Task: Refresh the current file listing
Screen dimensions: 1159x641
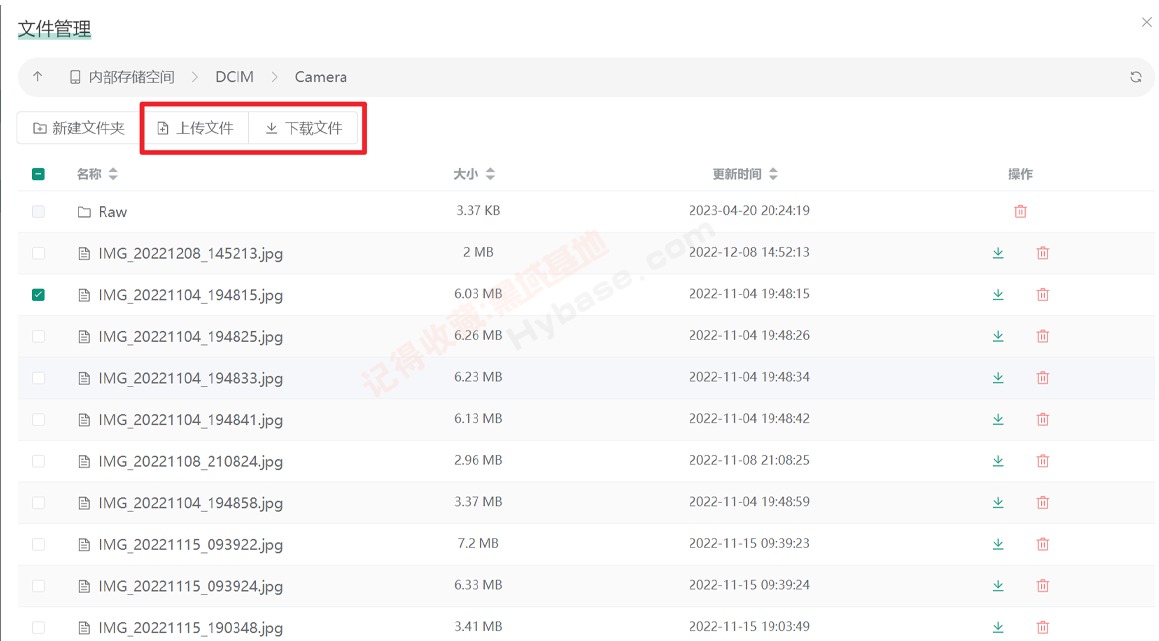Action: (1135, 76)
